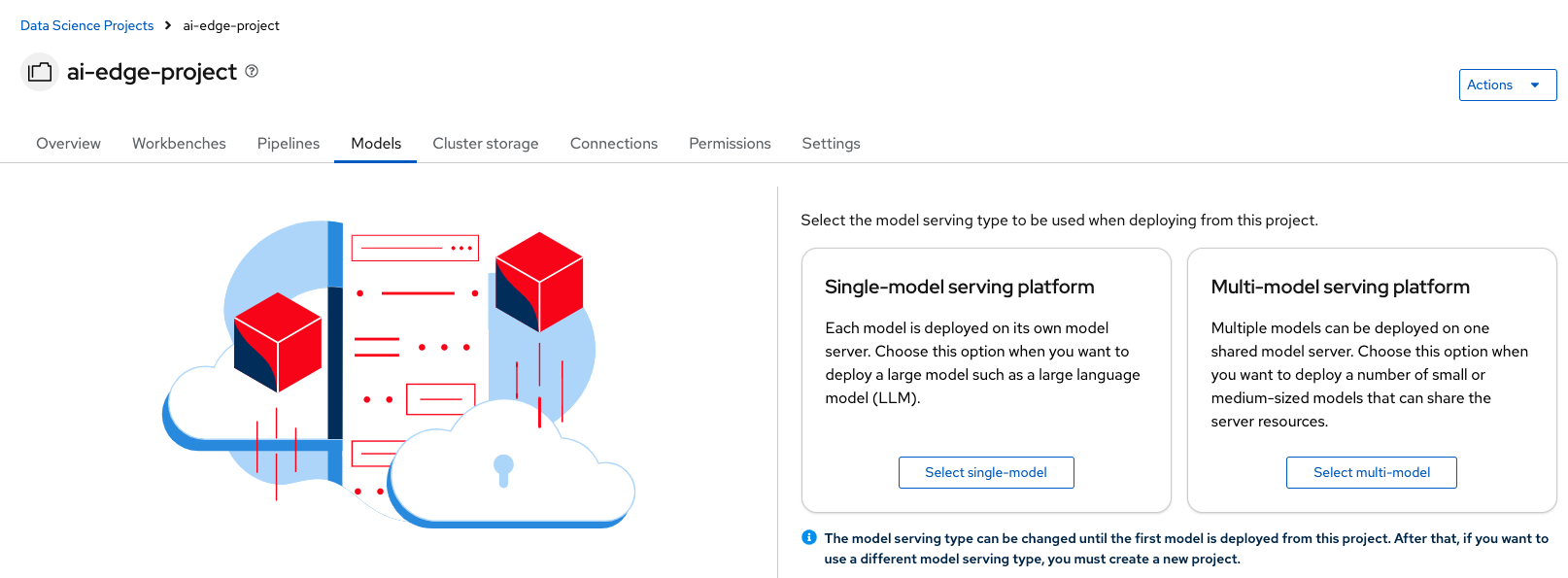Image resolution: width=1568 pixels, height=578 pixels.
Task: Open the Actions dropdown menu
Action: pyautogui.click(x=1506, y=85)
